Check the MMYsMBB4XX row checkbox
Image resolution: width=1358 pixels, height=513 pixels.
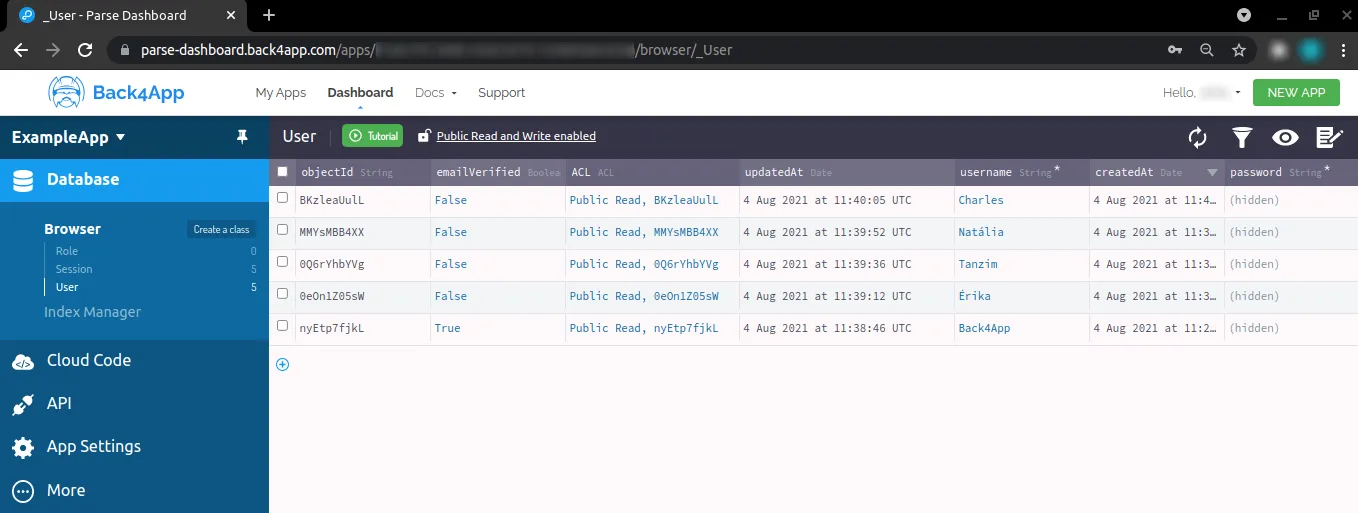[282, 230]
